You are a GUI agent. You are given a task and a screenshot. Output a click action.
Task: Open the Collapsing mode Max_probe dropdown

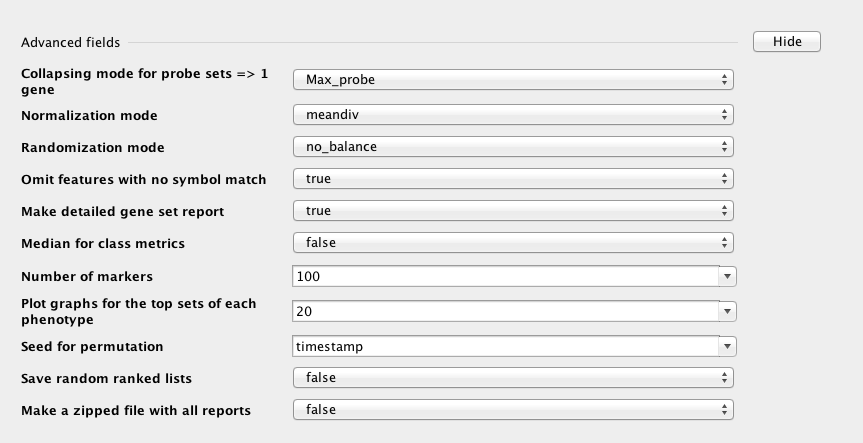513,79
